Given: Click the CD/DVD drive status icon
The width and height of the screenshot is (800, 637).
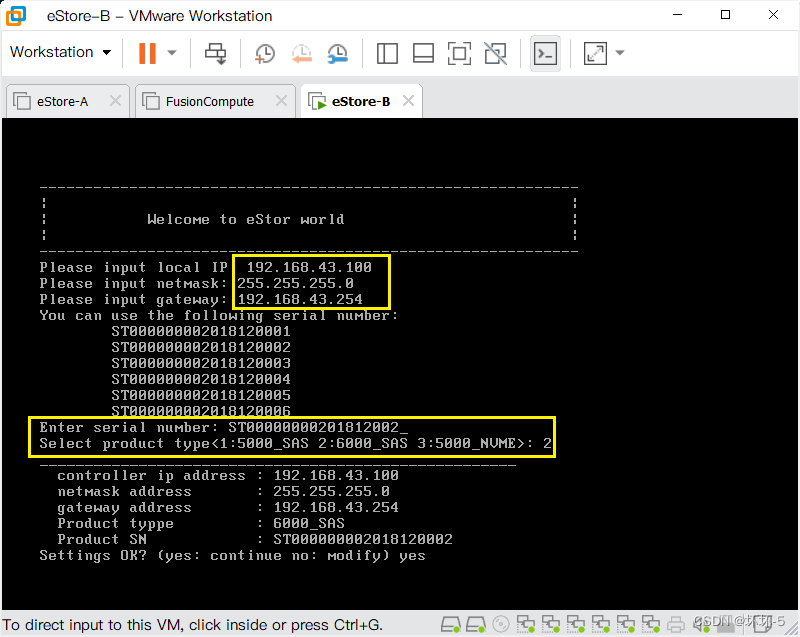Looking at the screenshot, I should (501, 624).
